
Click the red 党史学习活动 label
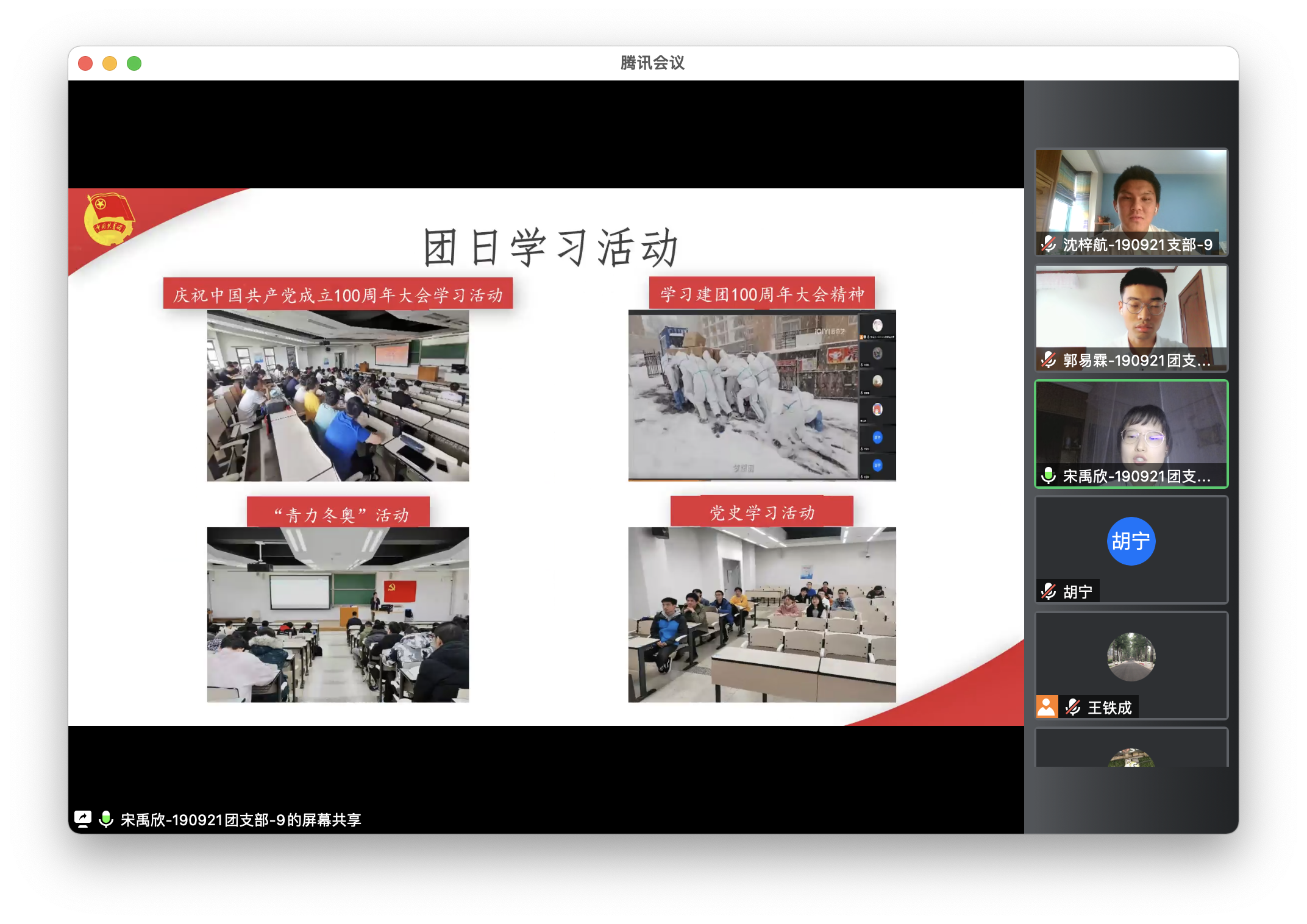click(761, 513)
